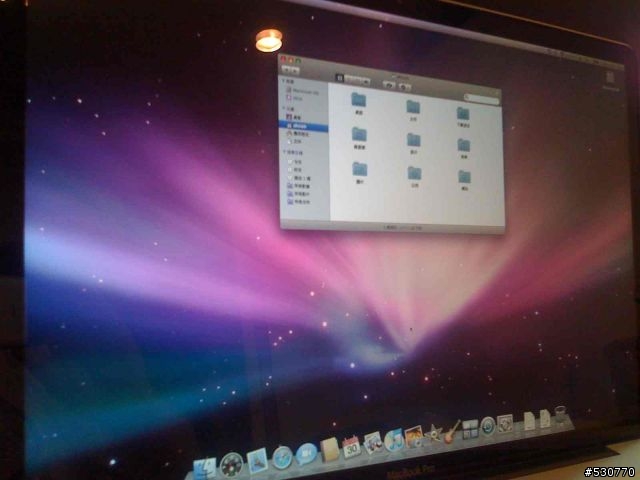Open Finder from the Dock
Screen dimensions: 640x480
[x=204, y=469]
